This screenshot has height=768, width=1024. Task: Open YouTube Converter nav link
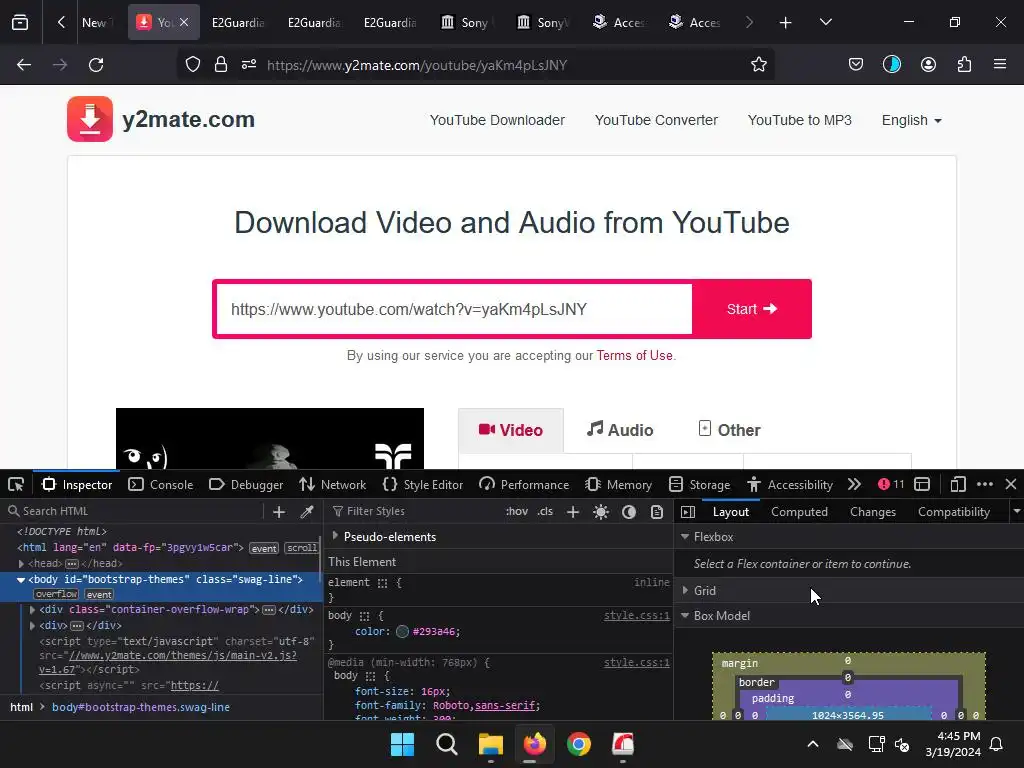click(x=656, y=120)
